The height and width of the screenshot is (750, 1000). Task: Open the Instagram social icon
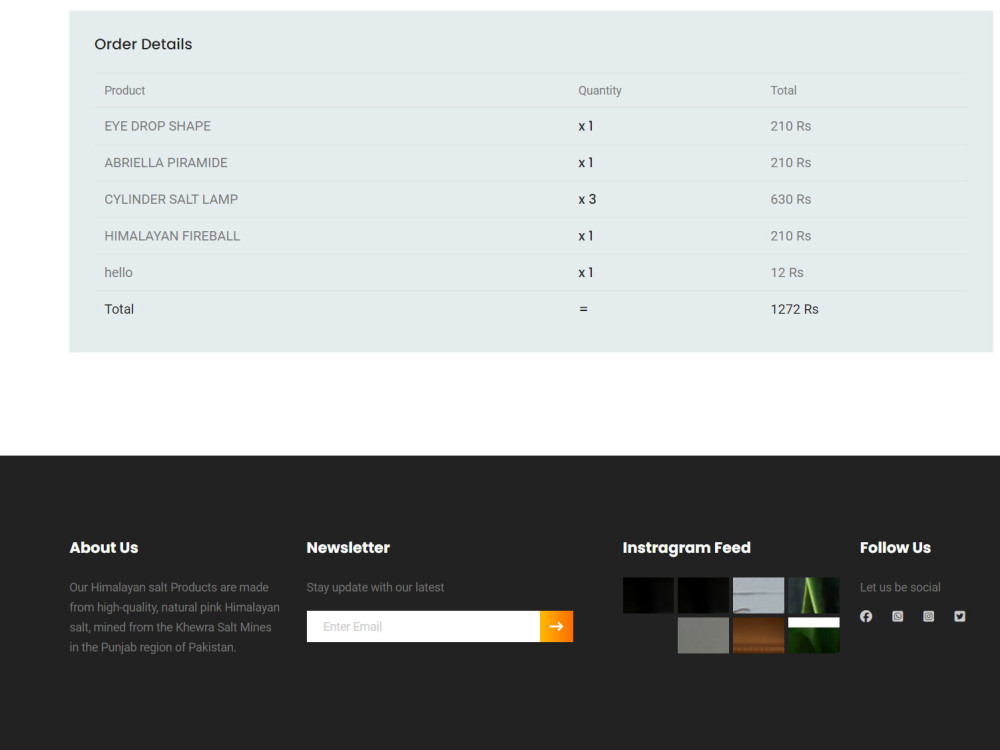click(x=929, y=616)
